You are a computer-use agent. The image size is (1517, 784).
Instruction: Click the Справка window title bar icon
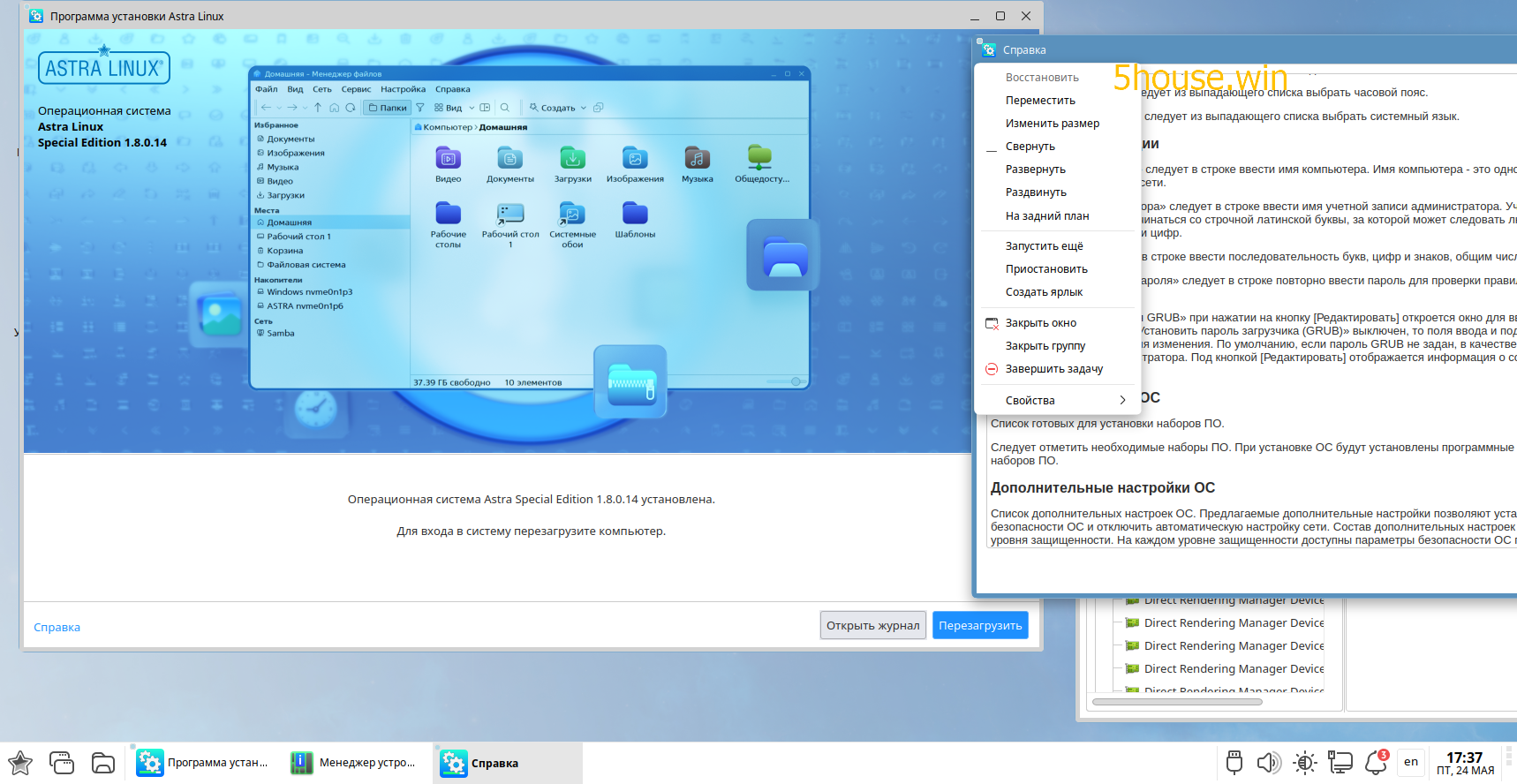click(989, 49)
